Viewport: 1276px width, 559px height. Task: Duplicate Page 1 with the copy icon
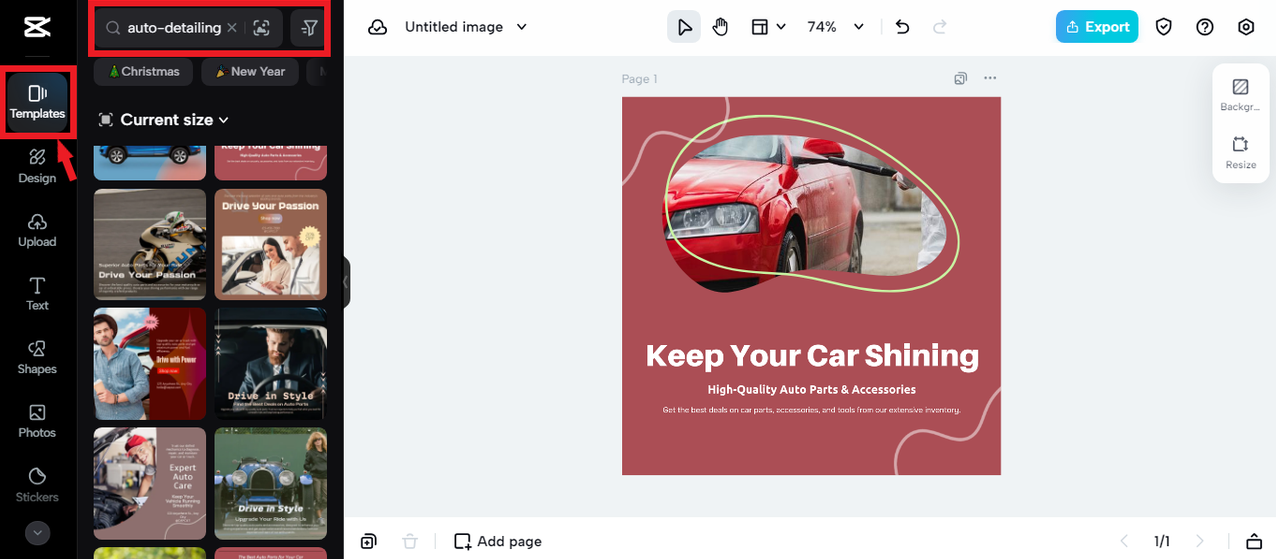pyautogui.click(x=960, y=78)
